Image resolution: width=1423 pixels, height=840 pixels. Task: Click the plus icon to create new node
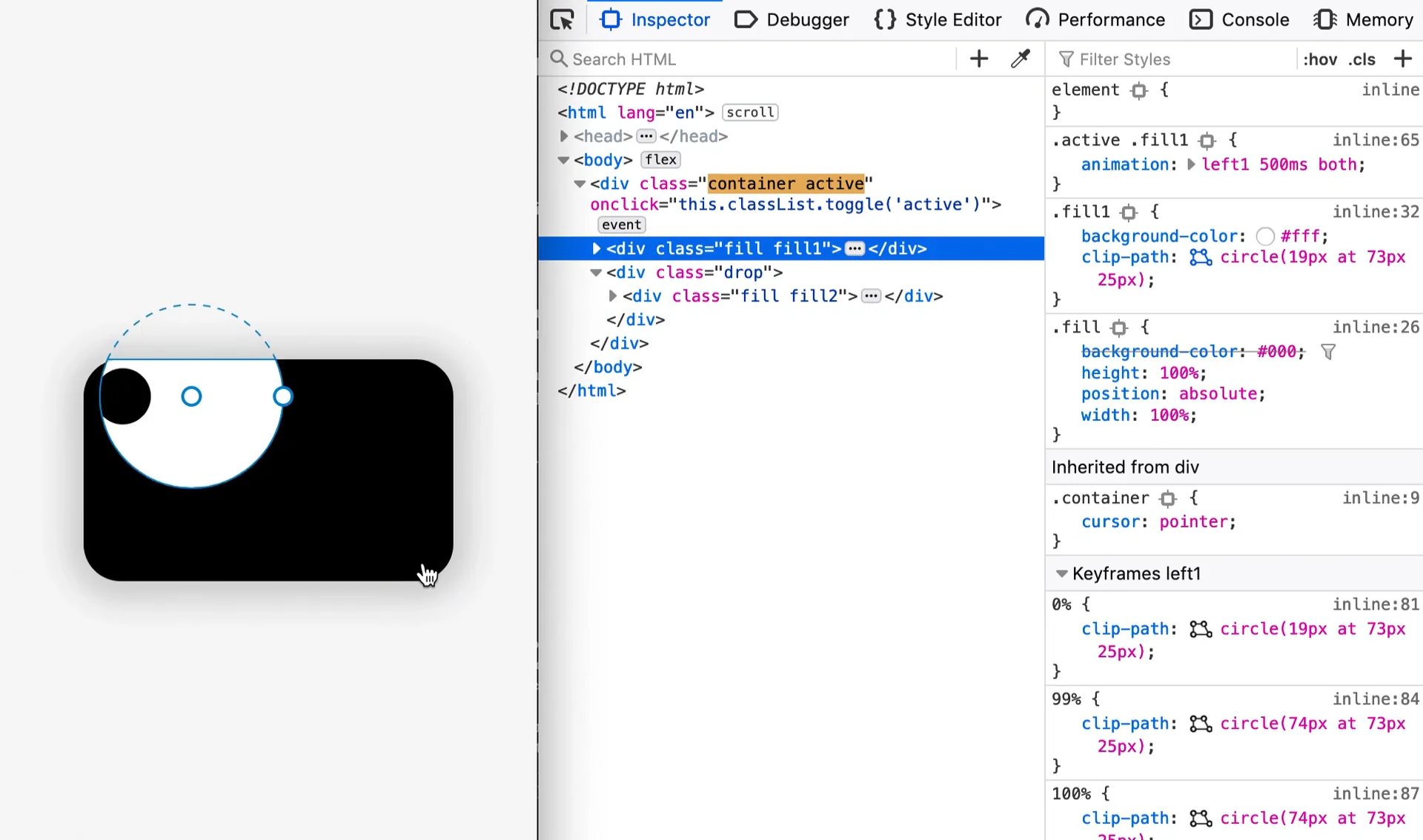coord(979,59)
